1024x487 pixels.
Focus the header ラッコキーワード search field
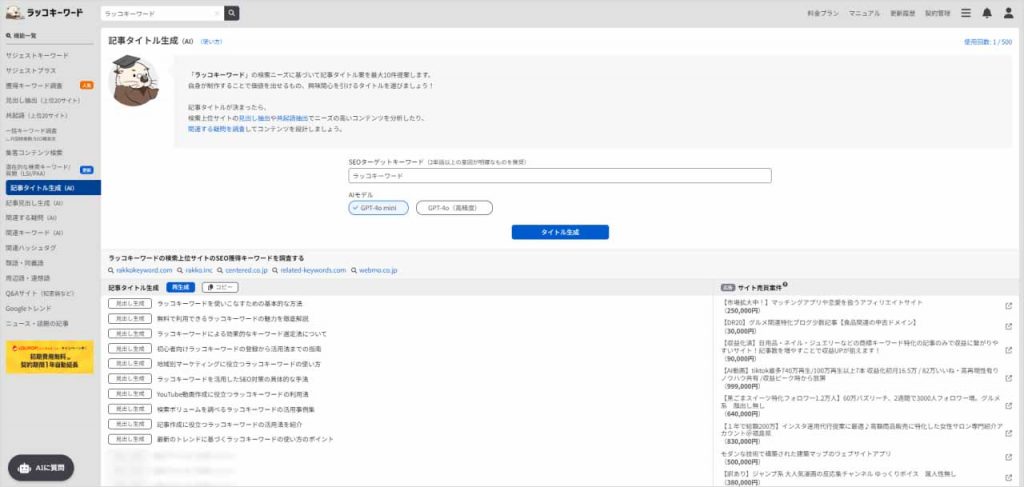(x=162, y=13)
